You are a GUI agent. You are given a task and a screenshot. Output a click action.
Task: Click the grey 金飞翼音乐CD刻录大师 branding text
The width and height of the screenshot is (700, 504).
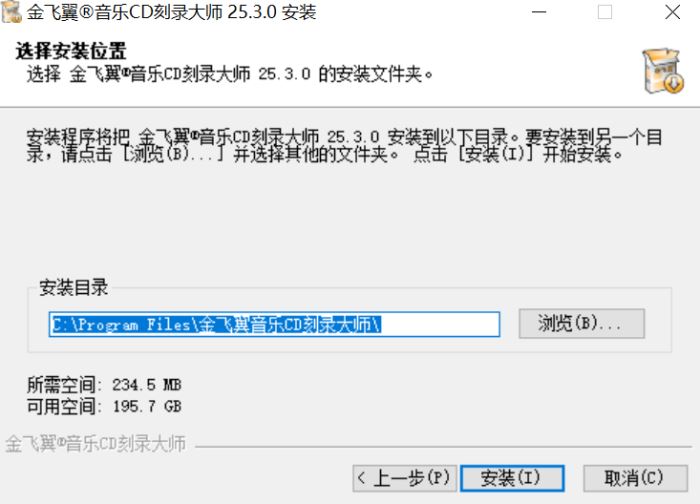pyautogui.click(x=96, y=444)
